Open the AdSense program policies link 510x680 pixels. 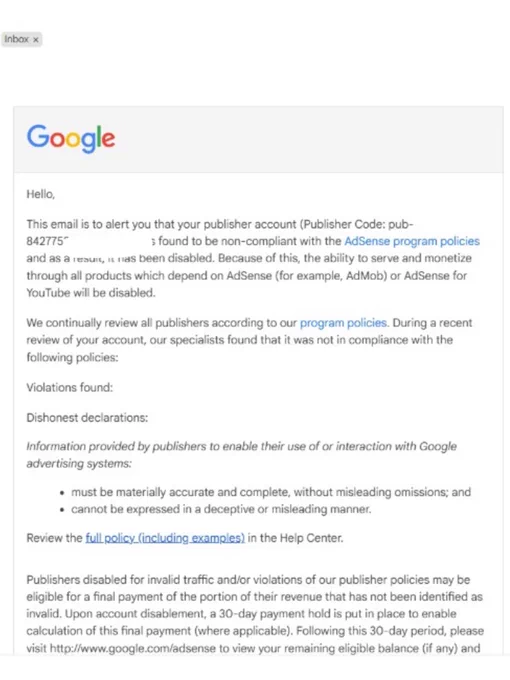(x=412, y=241)
